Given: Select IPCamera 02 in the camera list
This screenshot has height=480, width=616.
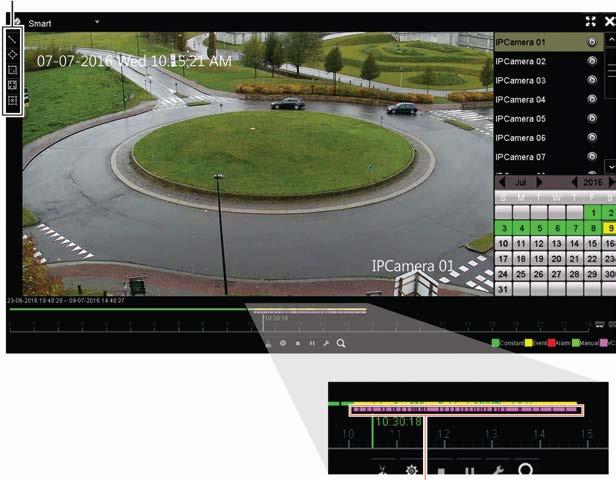Looking at the screenshot, I should [x=548, y=61].
